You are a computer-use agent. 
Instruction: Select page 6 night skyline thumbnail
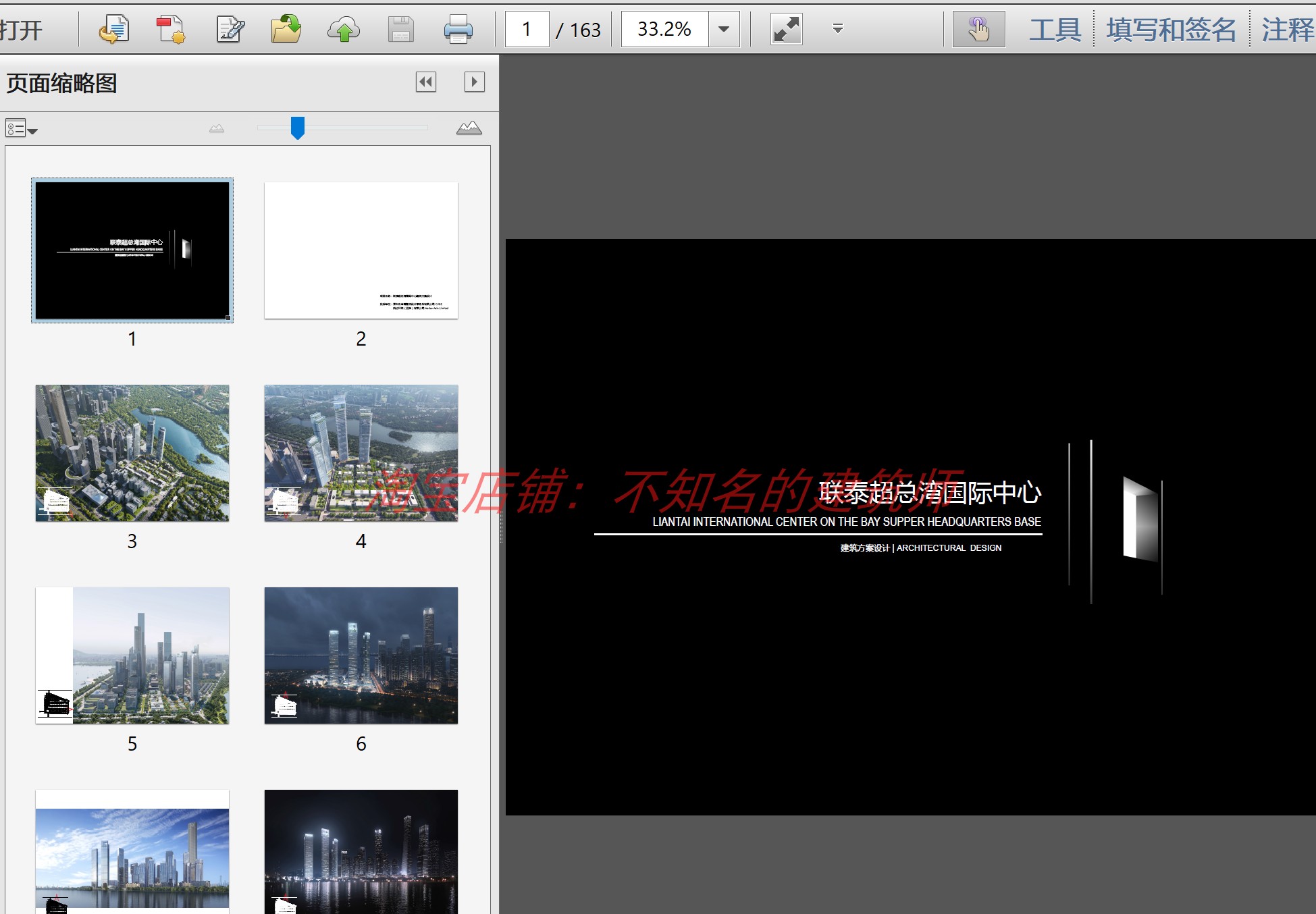click(x=361, y=655)
